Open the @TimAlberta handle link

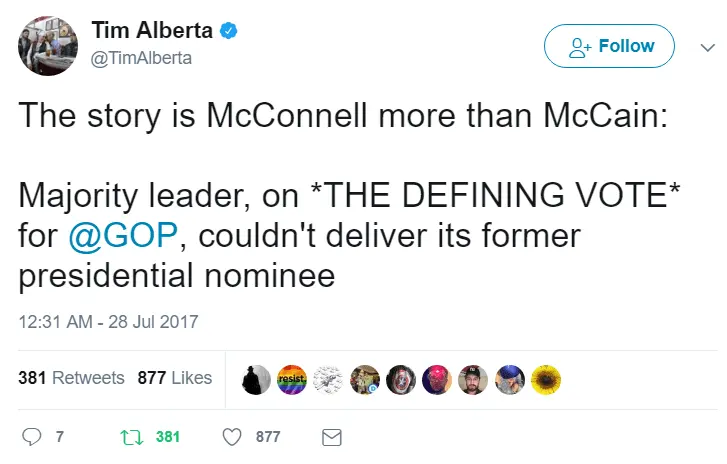click(142, 58)
